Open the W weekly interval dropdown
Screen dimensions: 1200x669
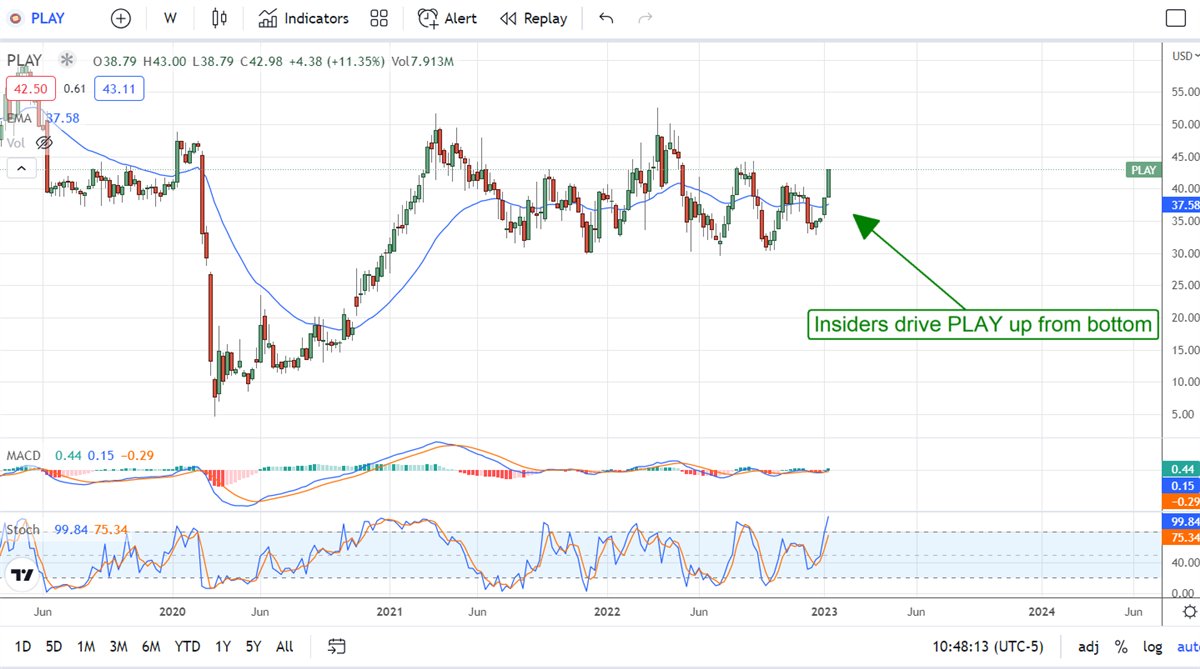(170, 18)
